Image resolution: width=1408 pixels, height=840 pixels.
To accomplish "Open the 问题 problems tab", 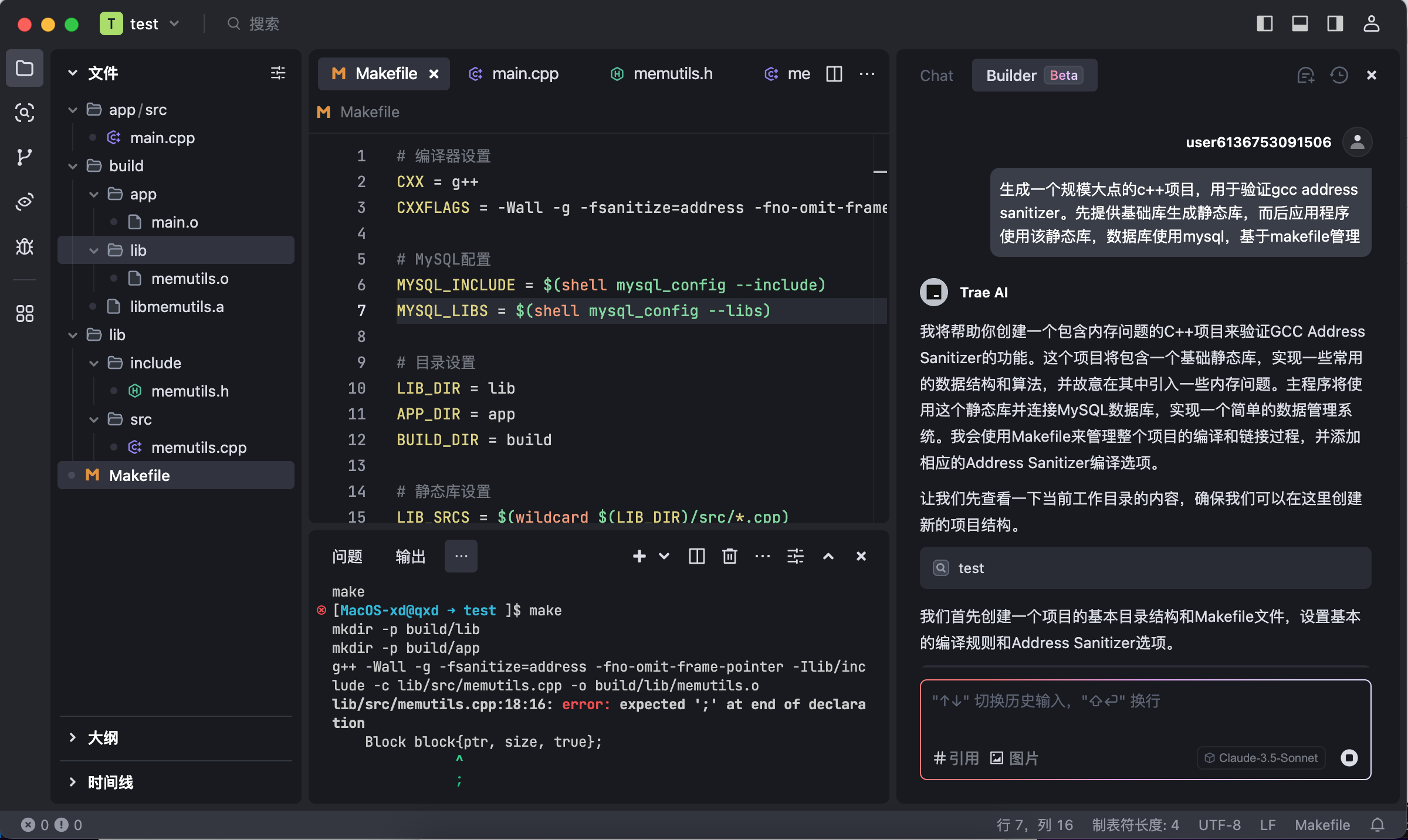I will pyautogui.click(x=347, y=556).
